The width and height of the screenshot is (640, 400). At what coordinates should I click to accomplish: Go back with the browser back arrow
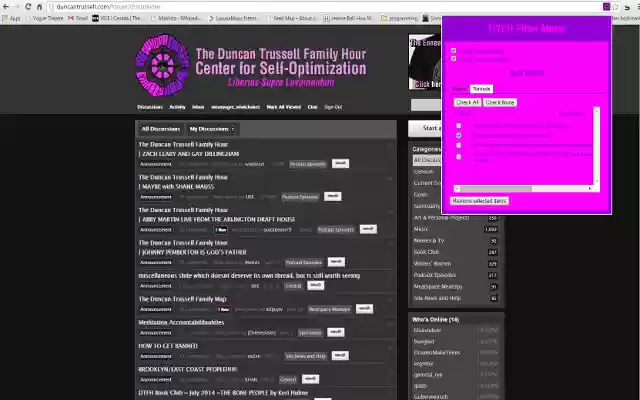[x=6, y=7]
